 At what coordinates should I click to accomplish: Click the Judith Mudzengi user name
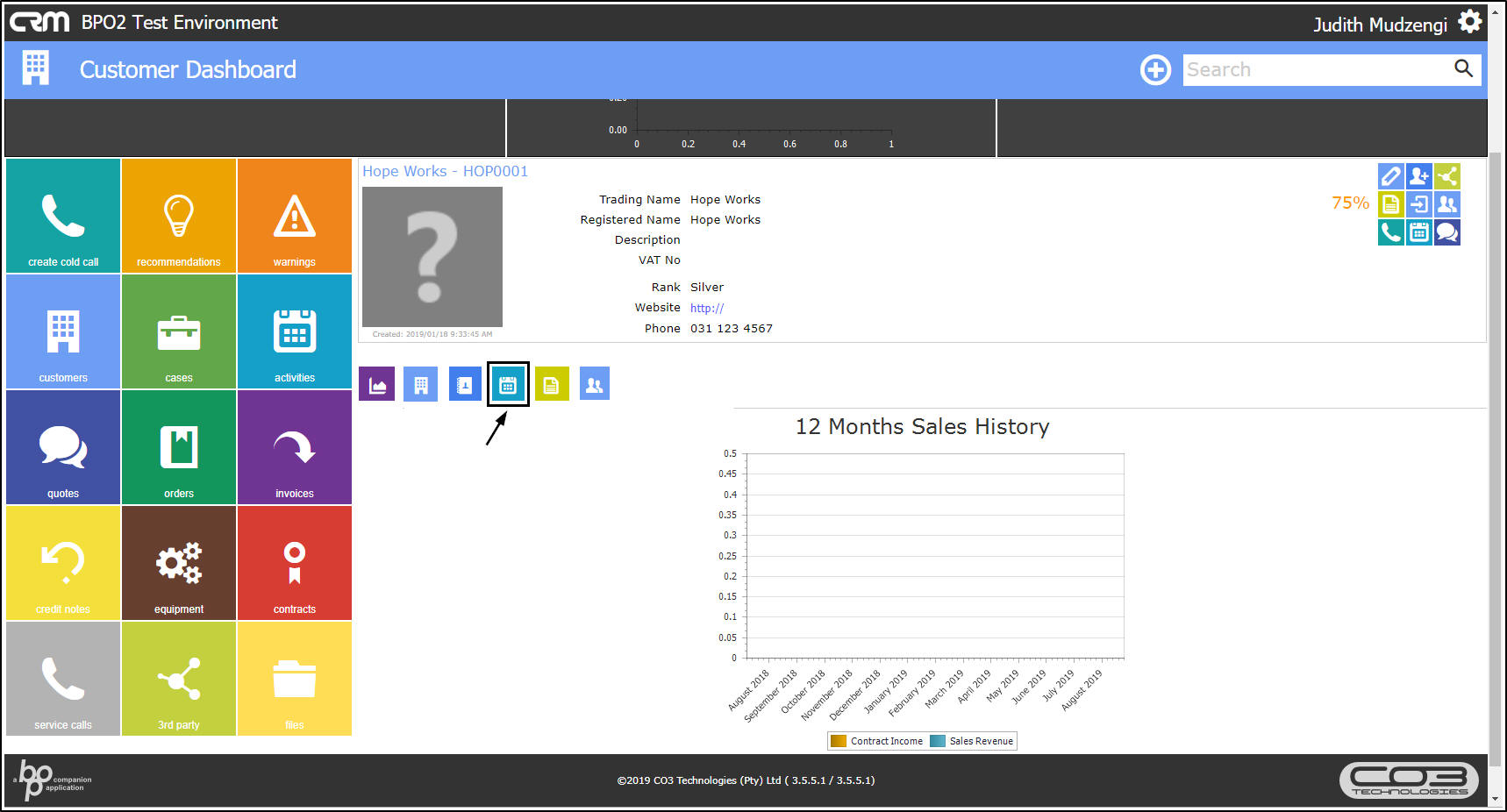pyautogui.click(x=1380, y=25)
